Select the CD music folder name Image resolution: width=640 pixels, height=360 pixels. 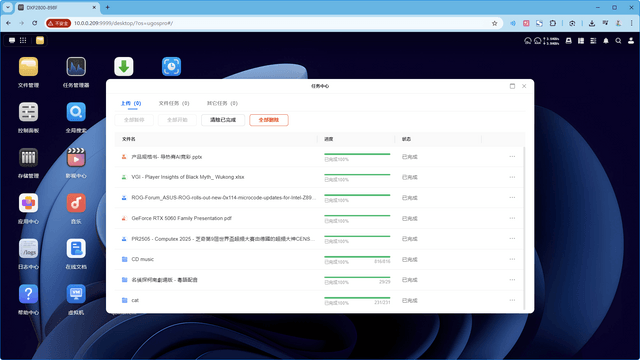tap(142, 259)
